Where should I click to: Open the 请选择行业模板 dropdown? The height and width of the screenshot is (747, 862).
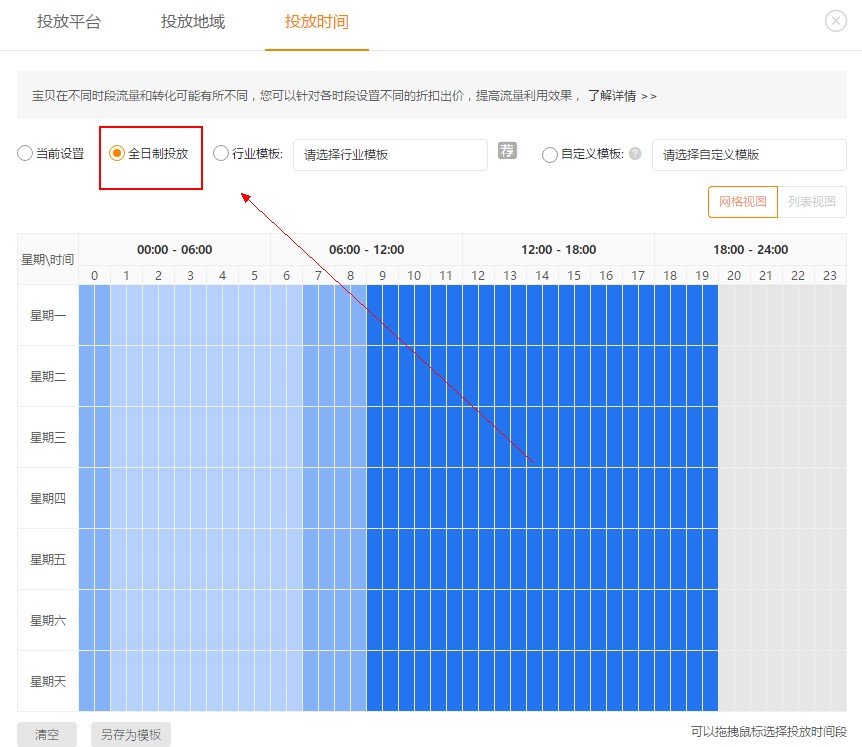pyautogui.click(x=390, y=154)
